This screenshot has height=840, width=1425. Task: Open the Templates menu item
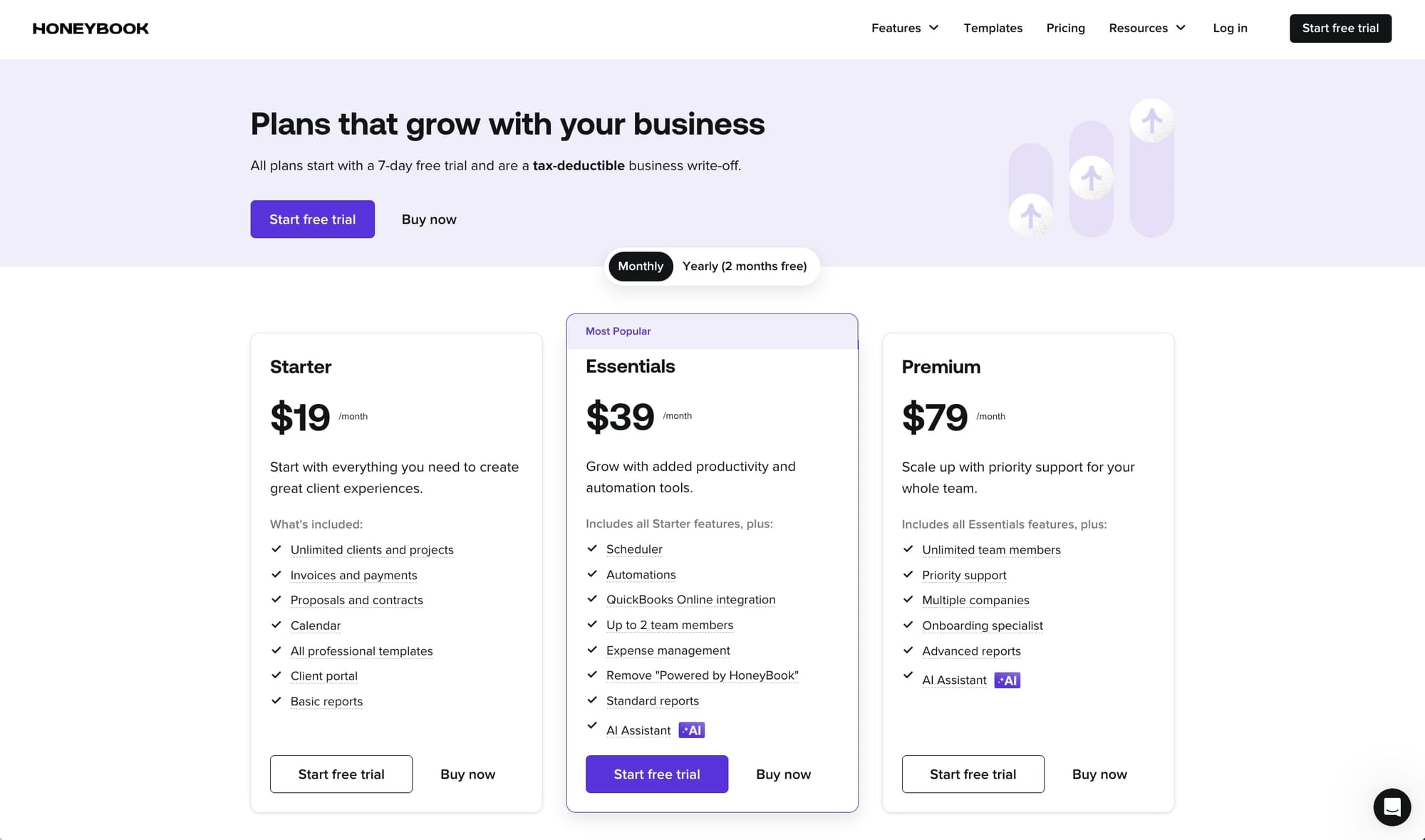[x=993, y=28]
